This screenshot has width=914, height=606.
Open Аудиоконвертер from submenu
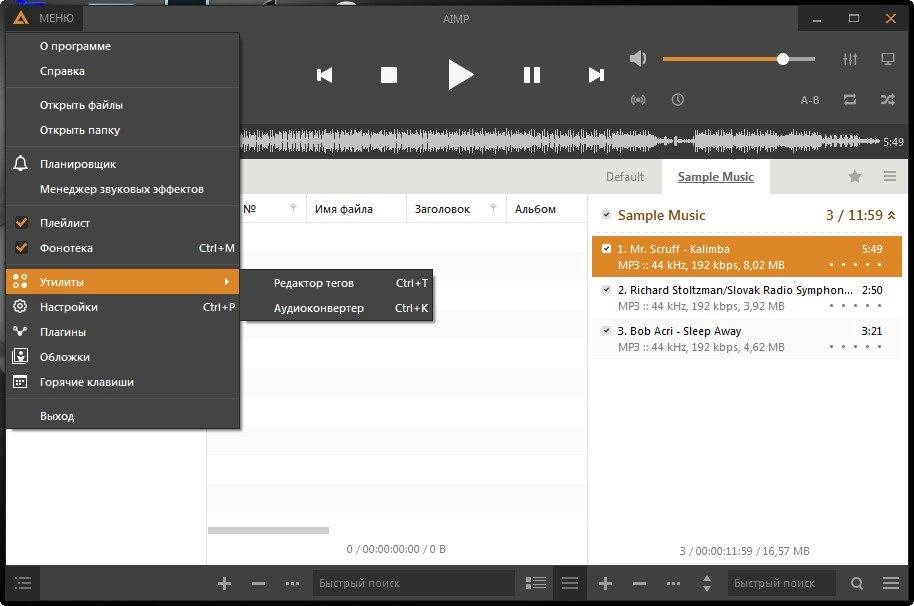click(x=337, y=308)
